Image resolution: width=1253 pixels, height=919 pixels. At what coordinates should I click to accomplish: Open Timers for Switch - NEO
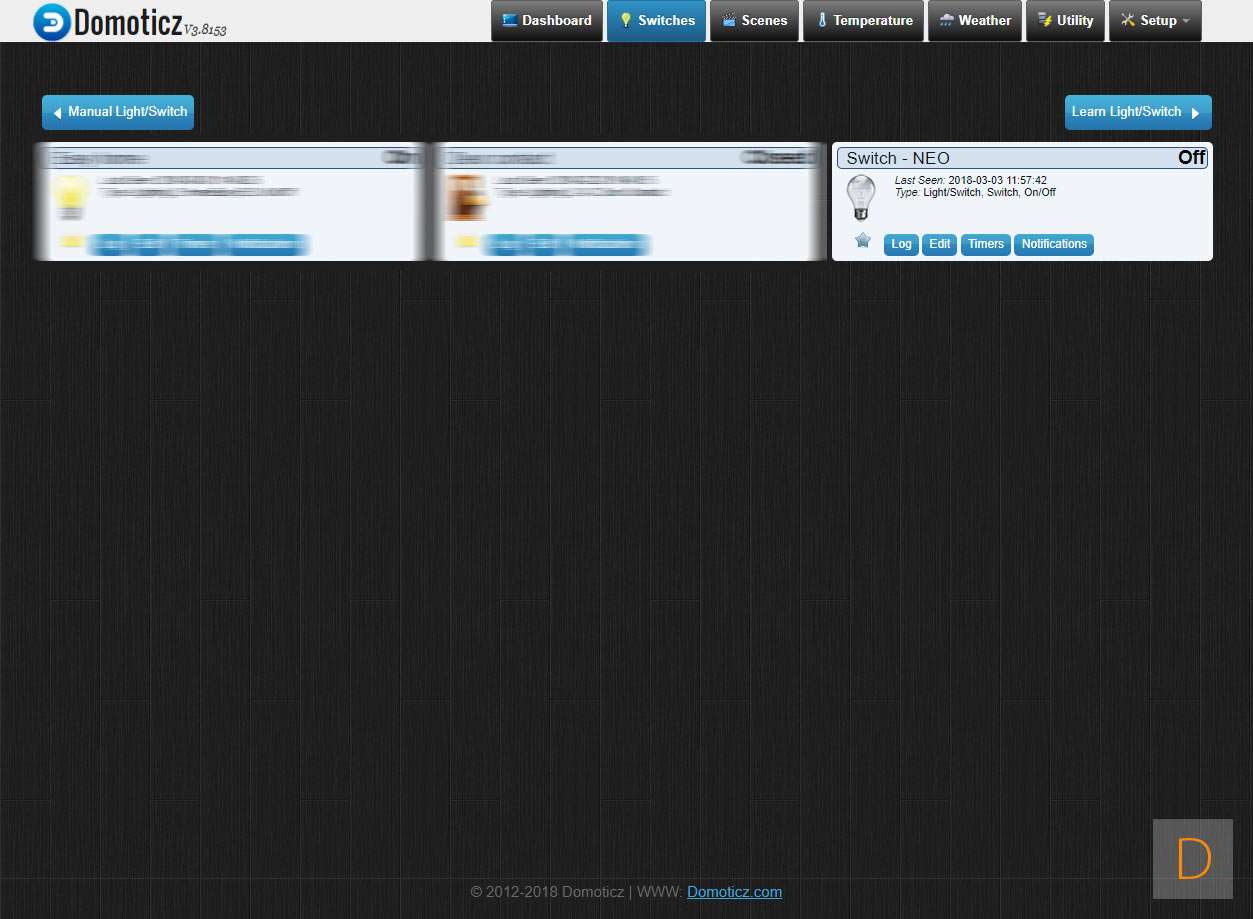[x=985, y=245]
